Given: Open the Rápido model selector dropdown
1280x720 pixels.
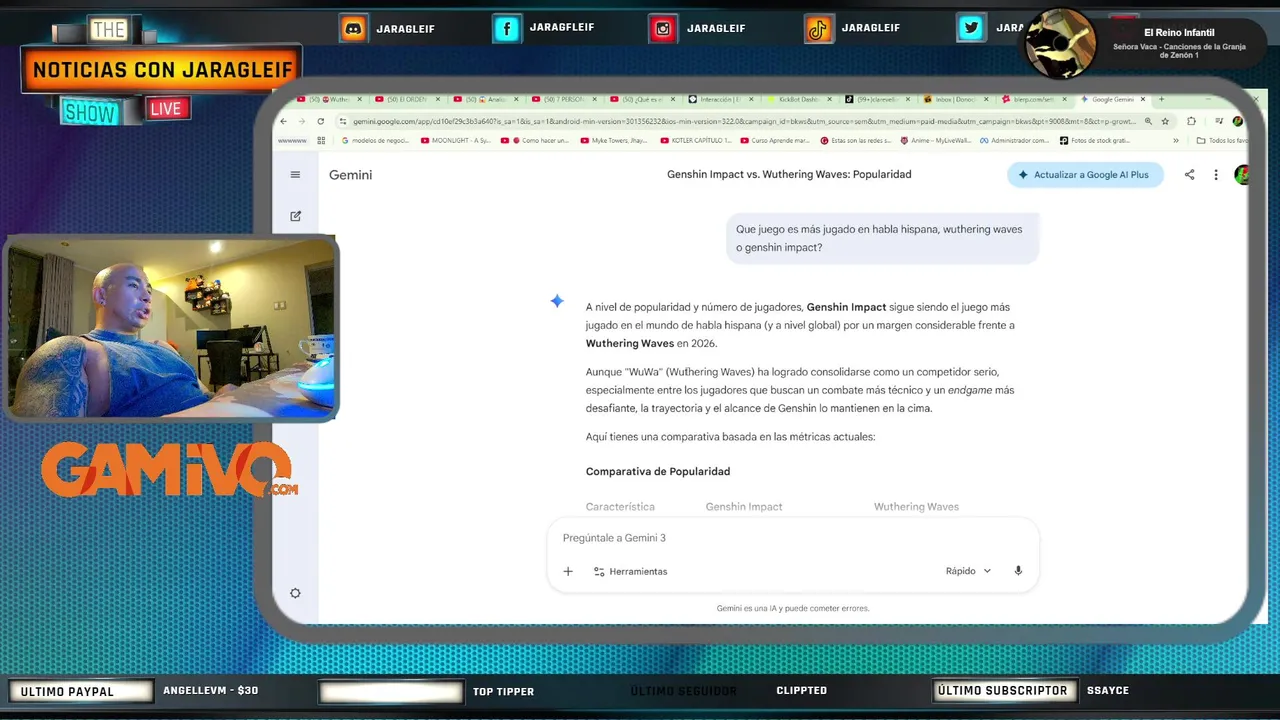Looking at the screenshot, I should click(968, 571).
